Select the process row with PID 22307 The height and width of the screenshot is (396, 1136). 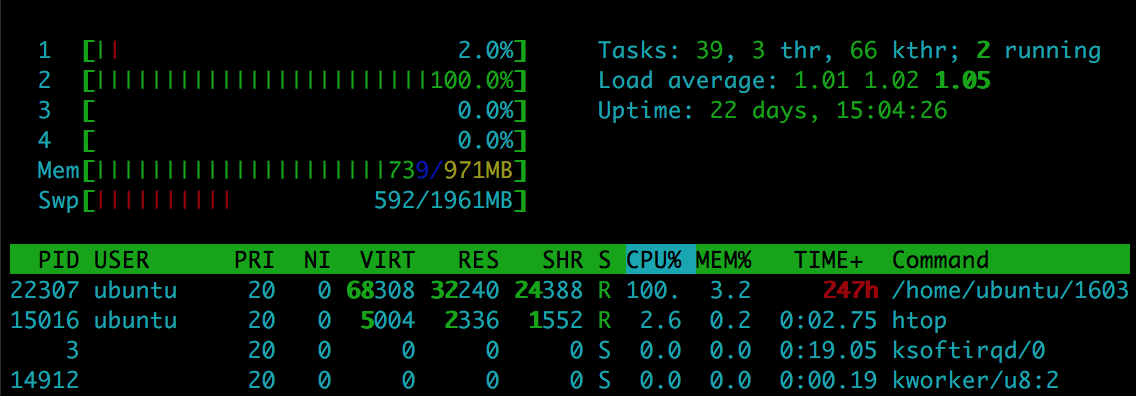click(x=569, y=290)
